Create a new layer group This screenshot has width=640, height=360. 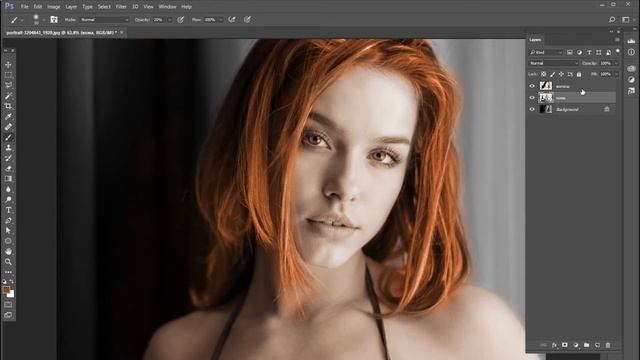(587, 345)
